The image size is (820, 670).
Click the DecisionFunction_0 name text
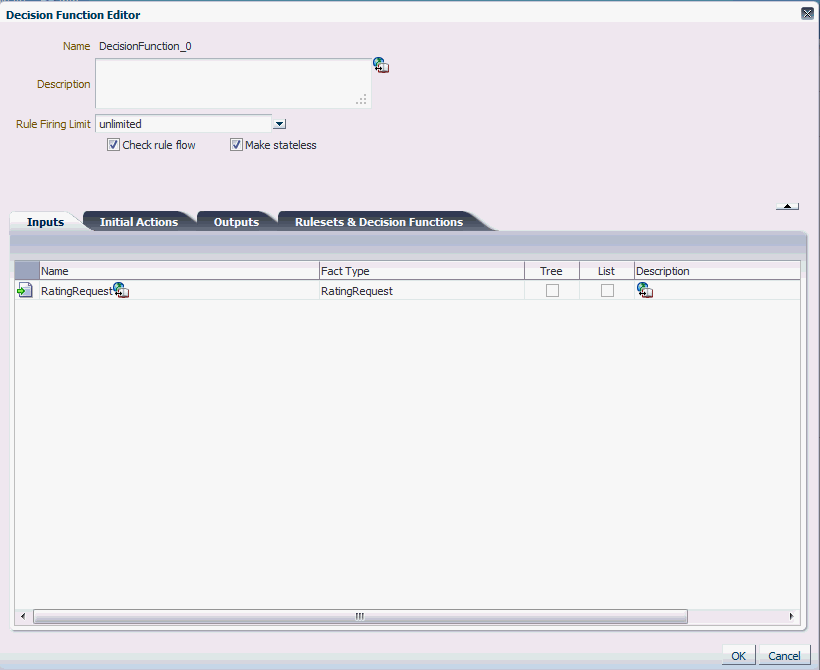pyautogui.click(x=145, y=46)
